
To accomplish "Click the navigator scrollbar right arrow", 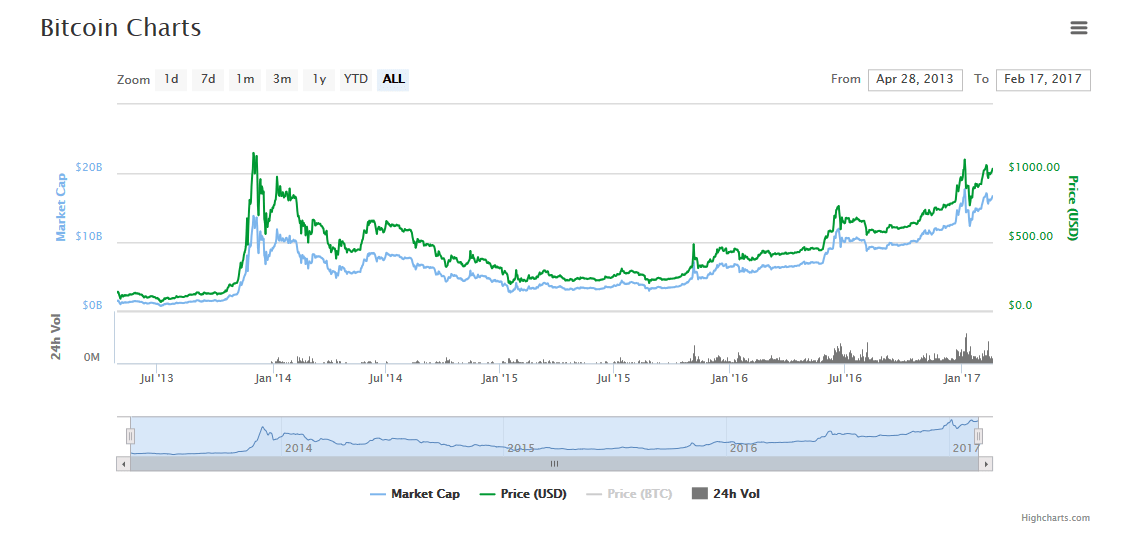I will click(x=986, y=464).
